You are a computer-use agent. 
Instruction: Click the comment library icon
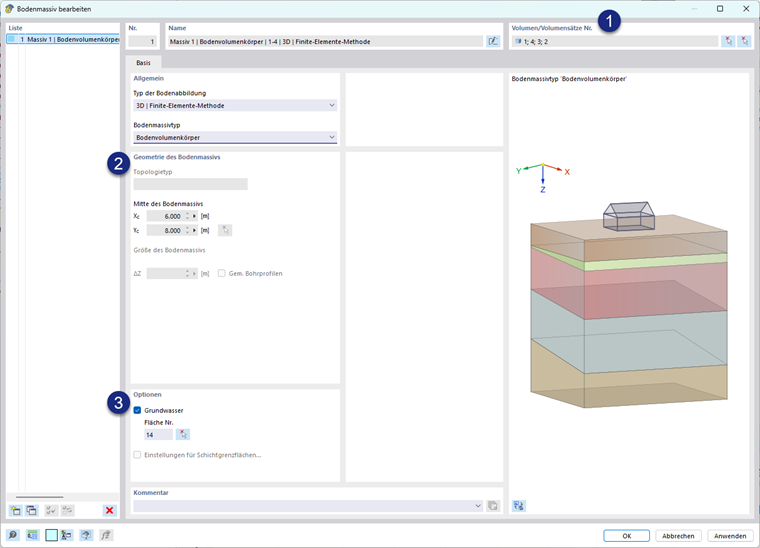click(493, 506)
